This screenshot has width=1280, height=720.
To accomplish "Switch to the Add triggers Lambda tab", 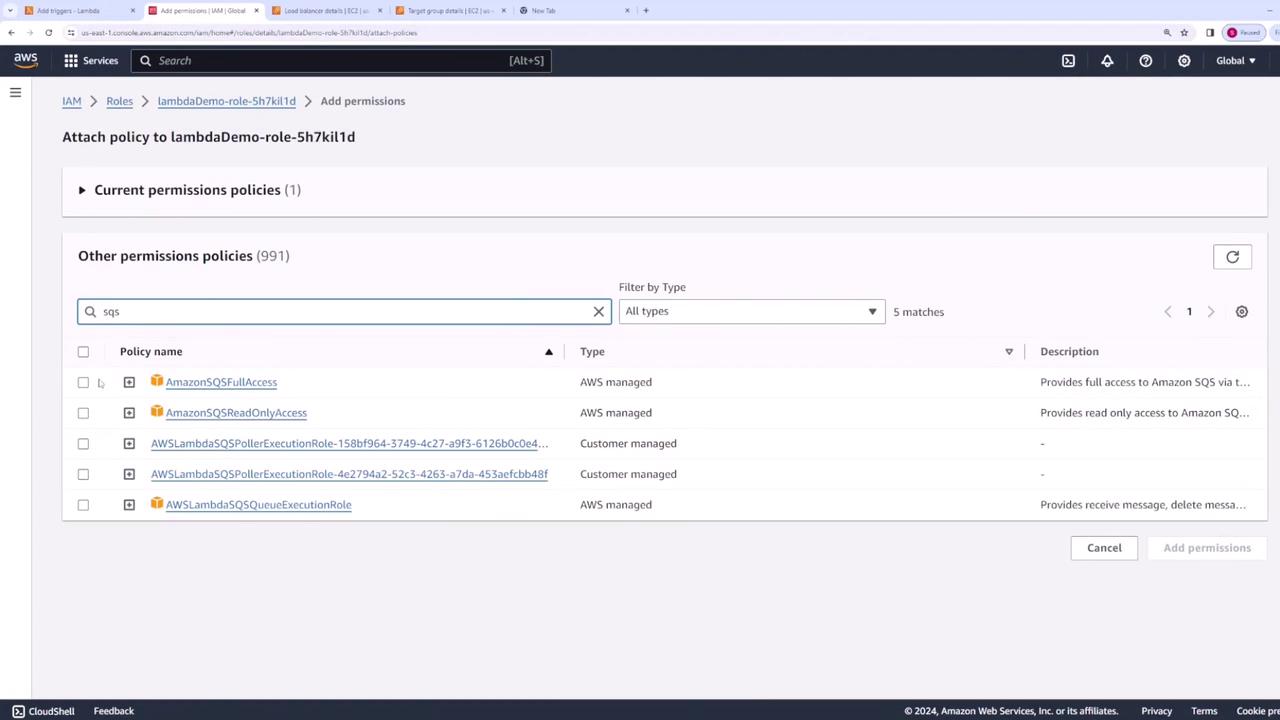I will point(80,11).
